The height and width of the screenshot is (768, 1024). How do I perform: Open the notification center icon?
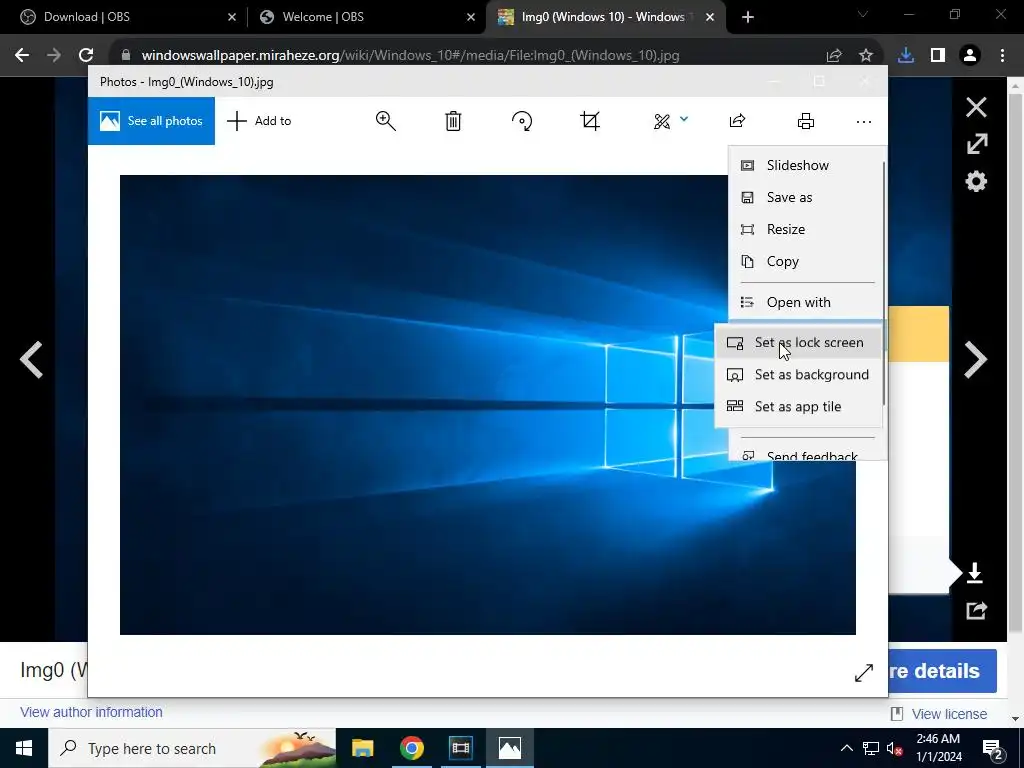tap(993, 749)
